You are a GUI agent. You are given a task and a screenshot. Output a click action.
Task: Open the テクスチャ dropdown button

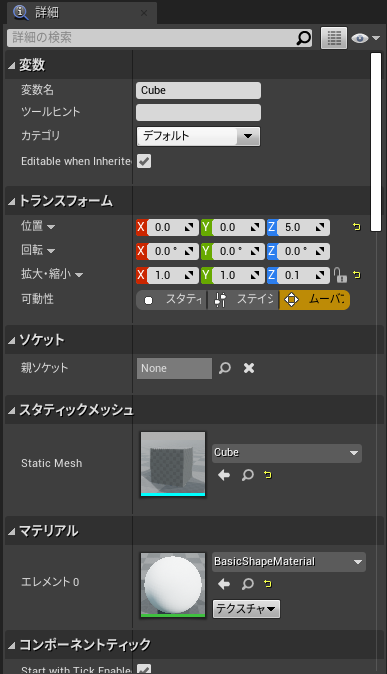246,609
